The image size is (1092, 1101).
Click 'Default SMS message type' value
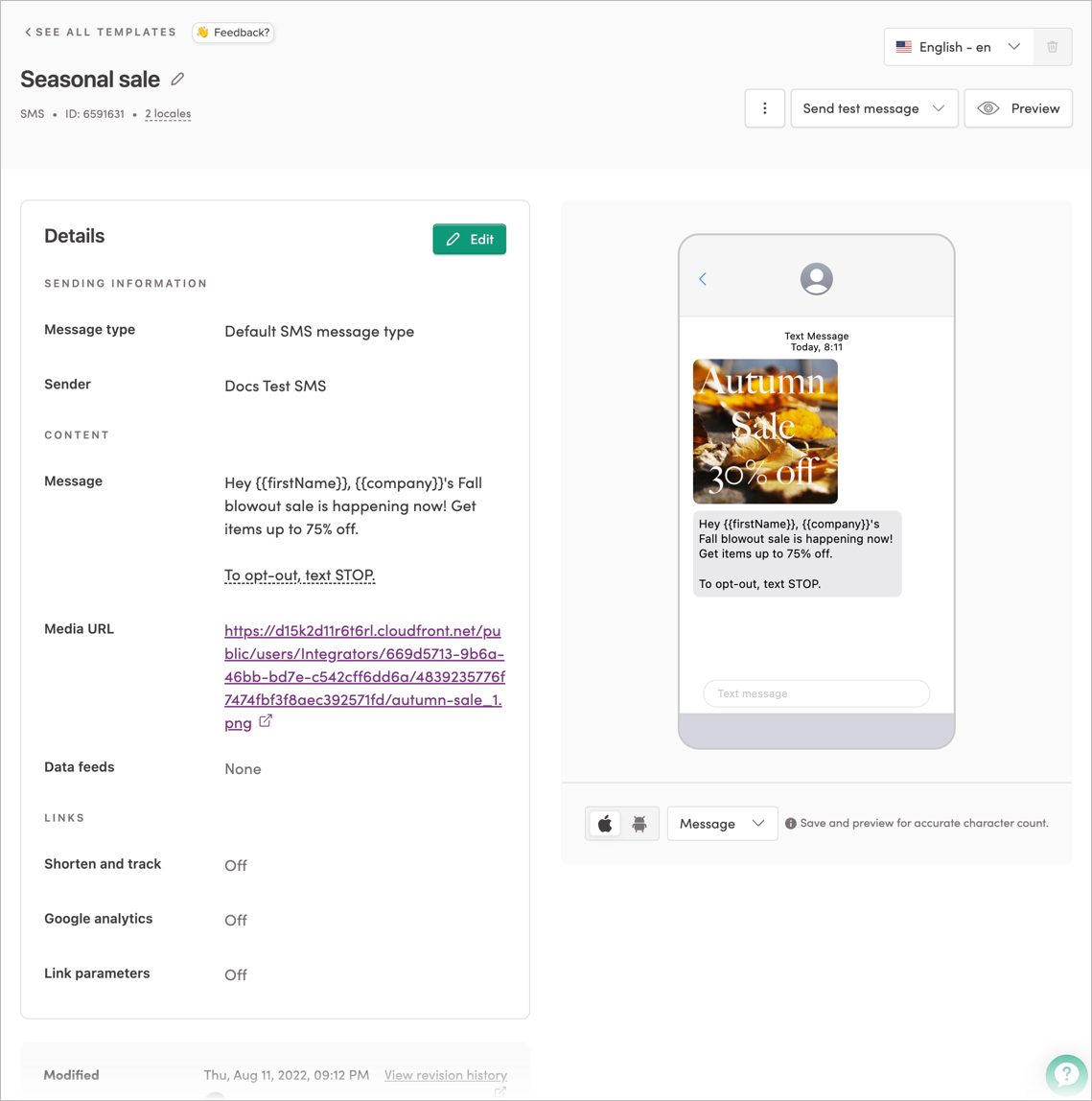pos(319,332)
